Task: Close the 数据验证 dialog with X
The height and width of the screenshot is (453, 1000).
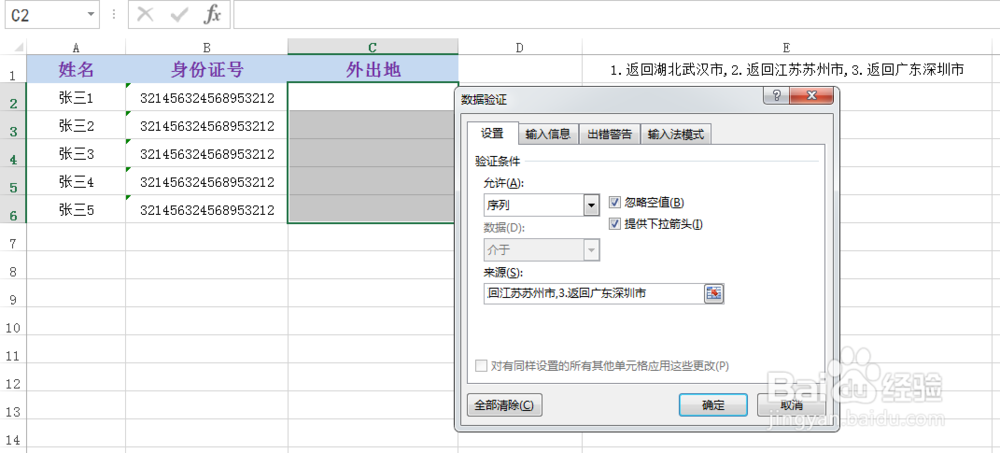Action: [812, 96]
